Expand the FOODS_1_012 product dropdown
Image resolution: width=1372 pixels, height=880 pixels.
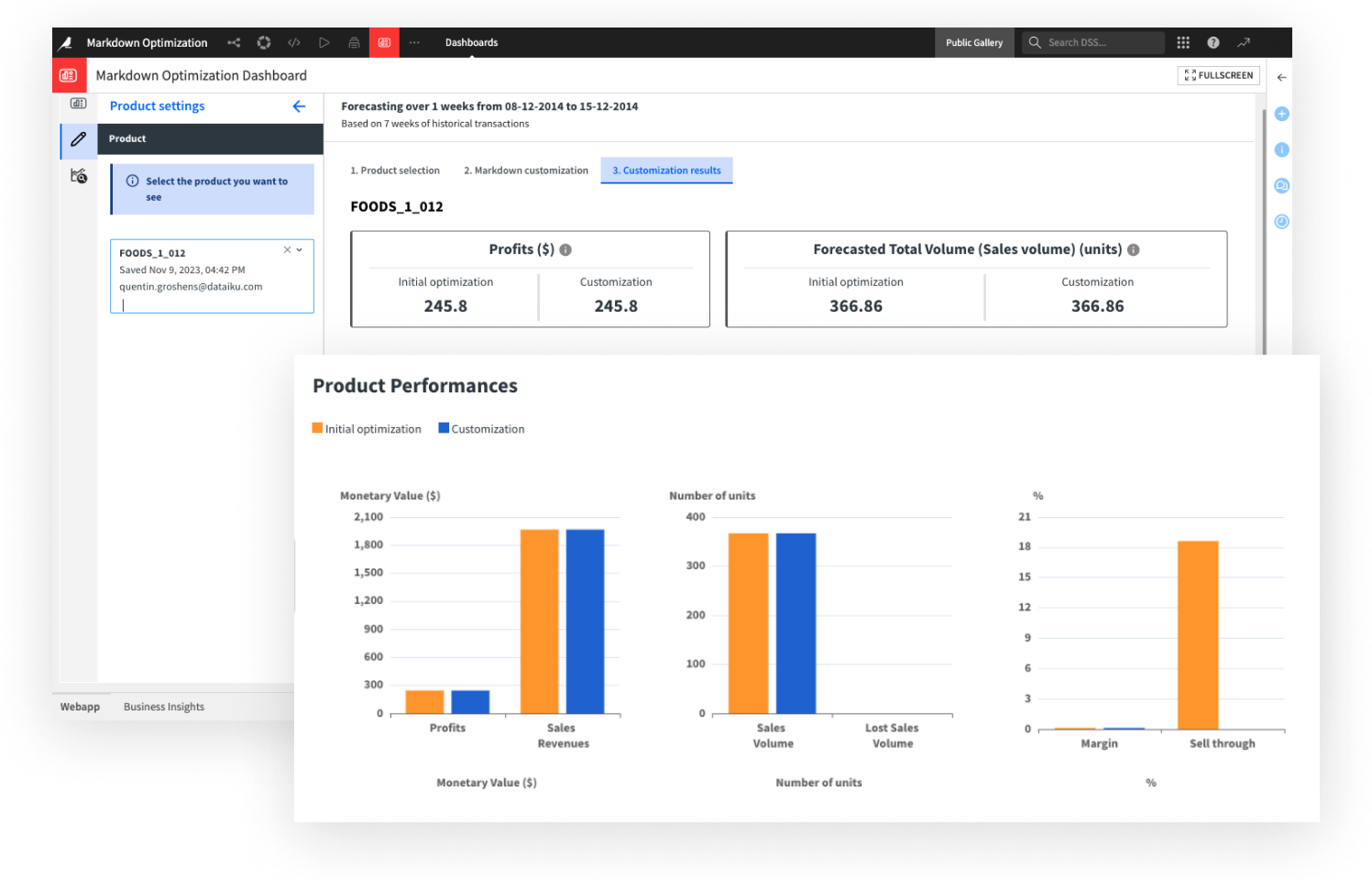300,249
